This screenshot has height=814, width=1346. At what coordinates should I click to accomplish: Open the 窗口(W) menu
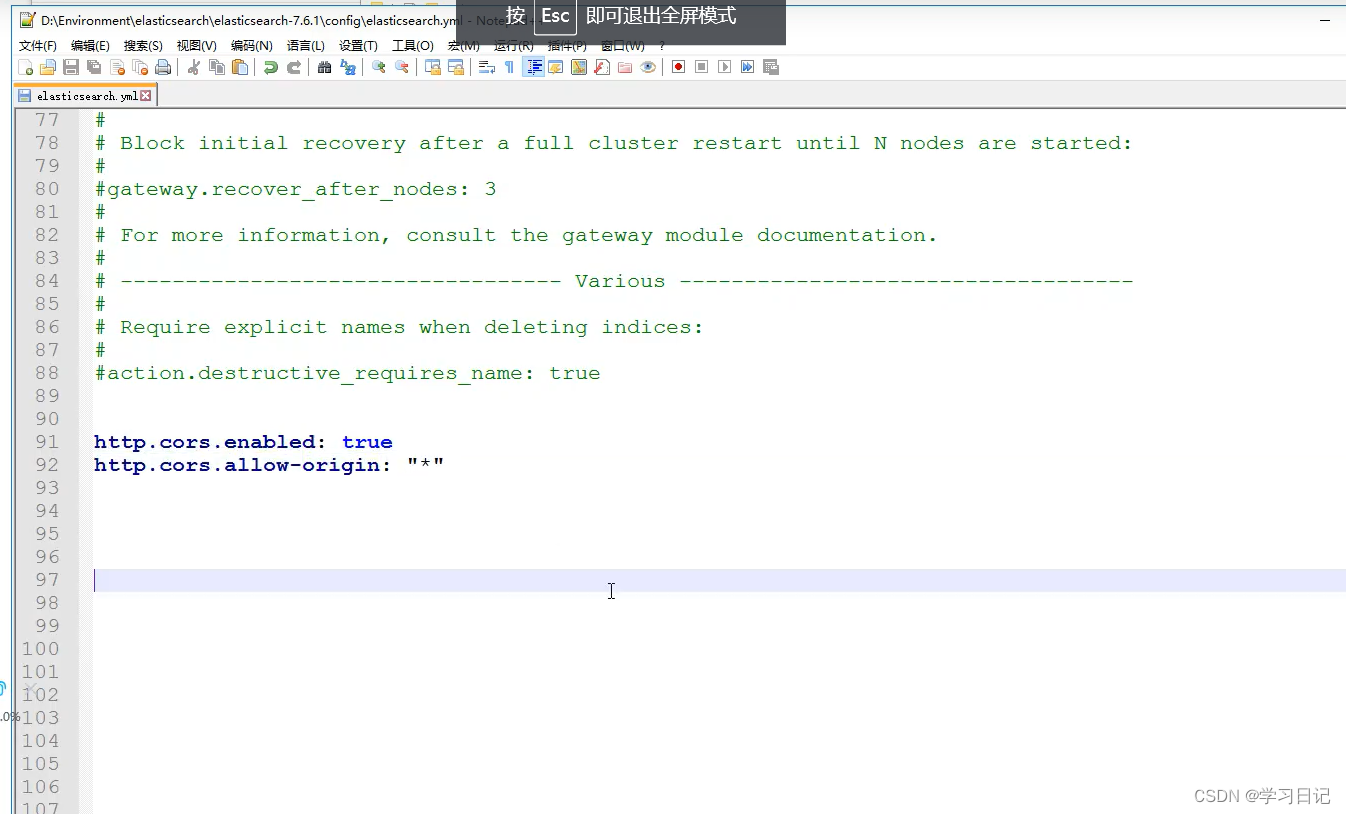pos(622,46)
